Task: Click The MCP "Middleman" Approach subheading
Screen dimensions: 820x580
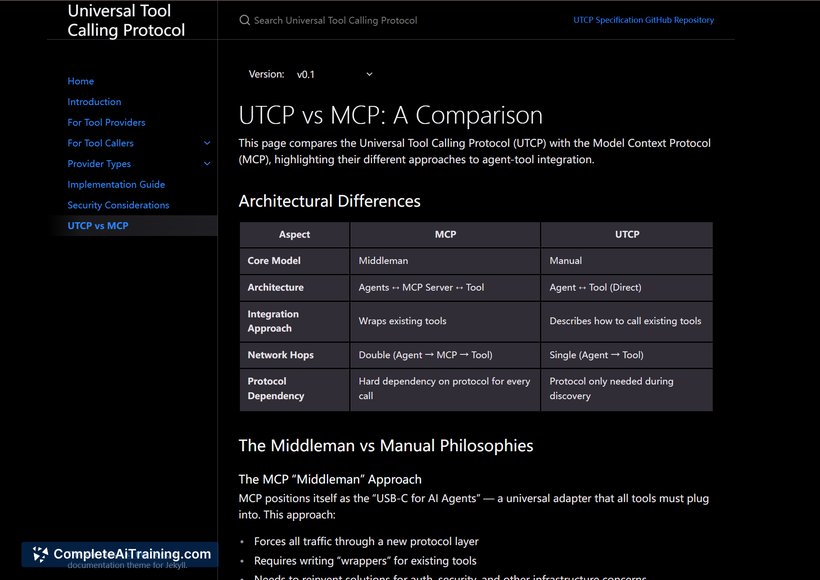Action: pos(330,480)
